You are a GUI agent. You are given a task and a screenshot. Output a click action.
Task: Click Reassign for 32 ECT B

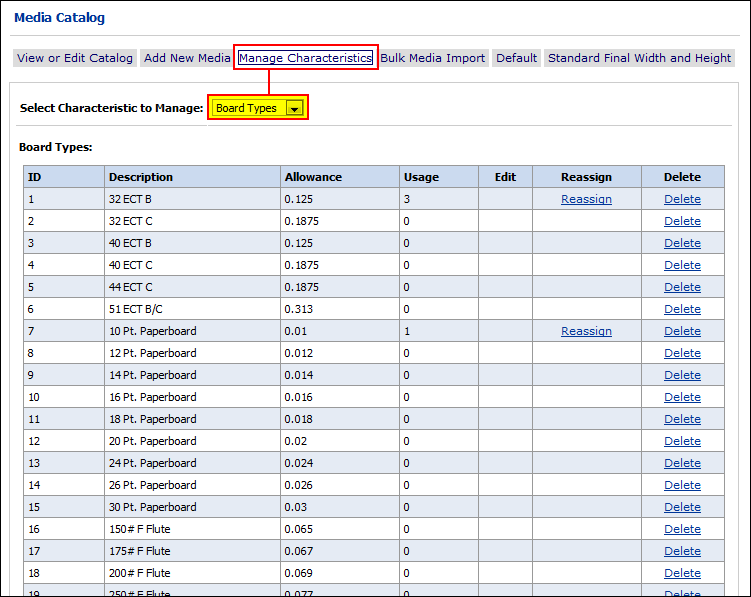pyautogui.click(x=586, y=199)
